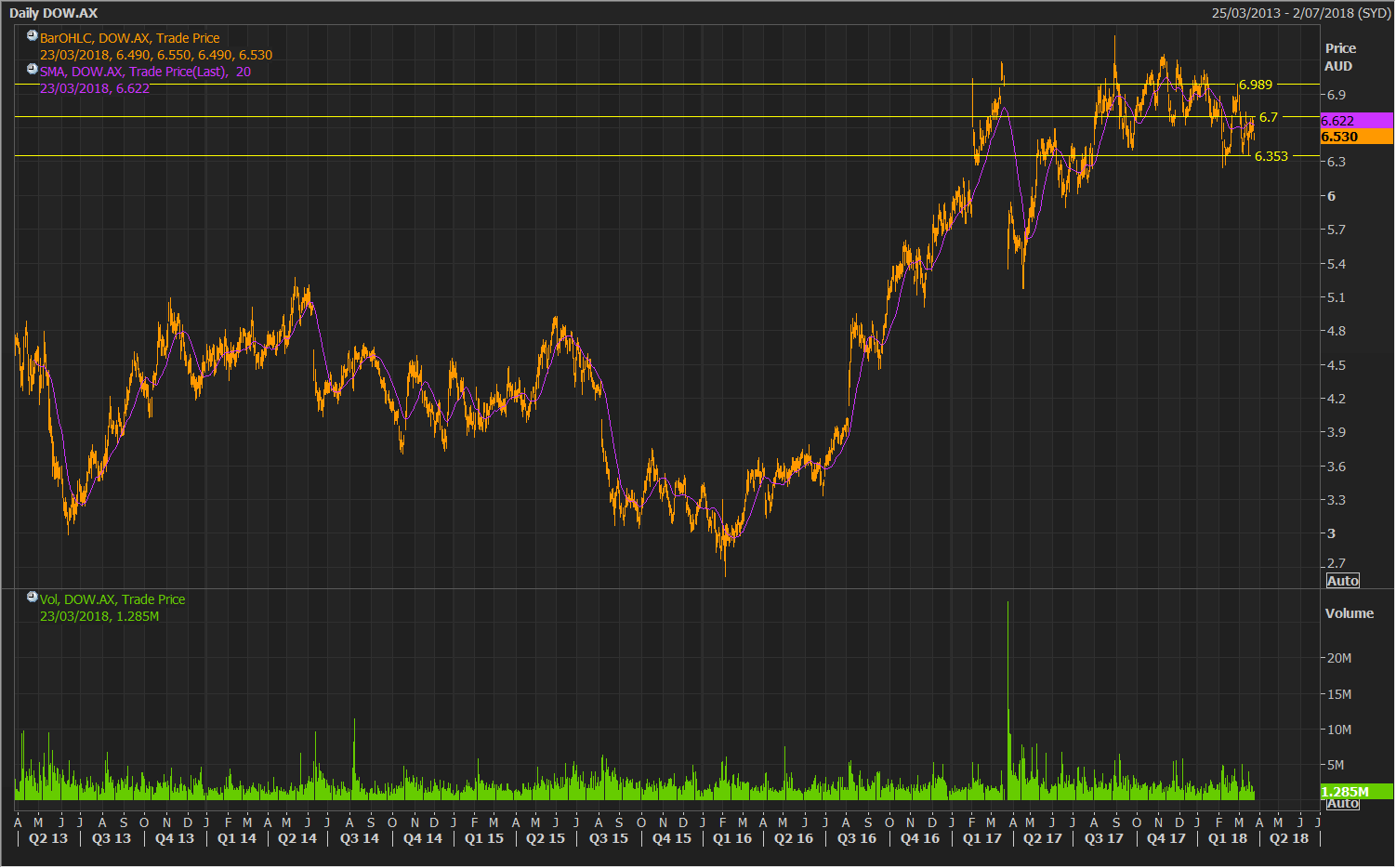This screenshot has width=1396, height=868.
Task: Click the Q2 13 quarter label
Action: click(48, 838)
